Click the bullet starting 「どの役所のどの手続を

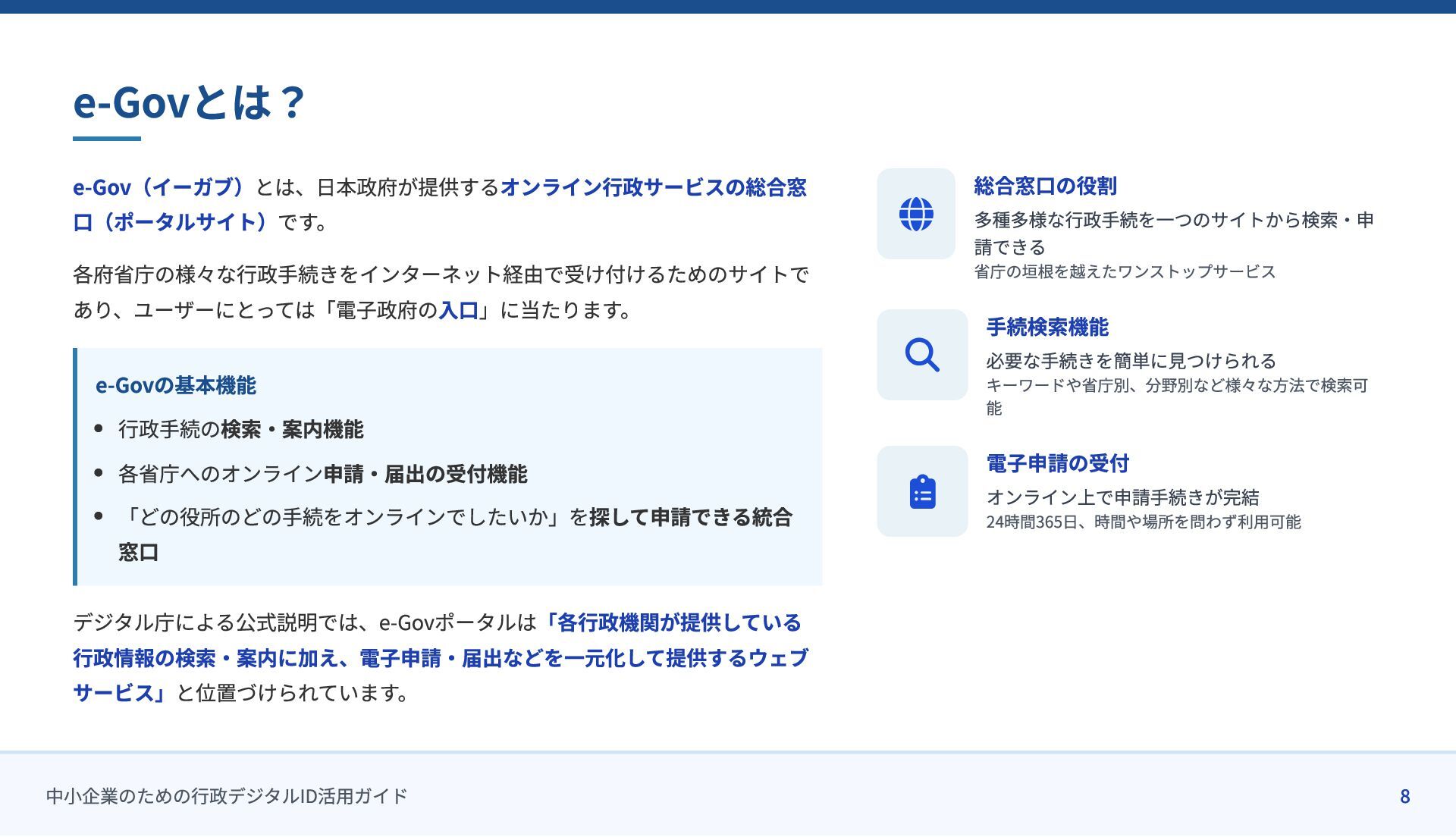(455, 534)
